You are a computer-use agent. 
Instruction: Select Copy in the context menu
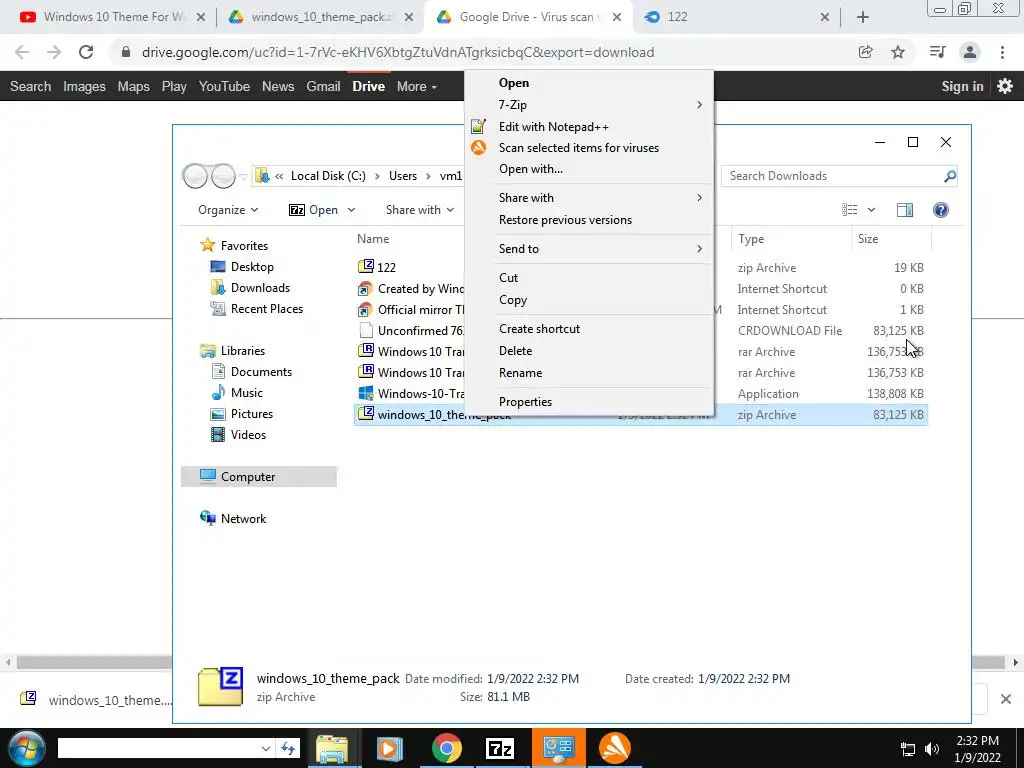pyautogui.click(x=513, y=300)
